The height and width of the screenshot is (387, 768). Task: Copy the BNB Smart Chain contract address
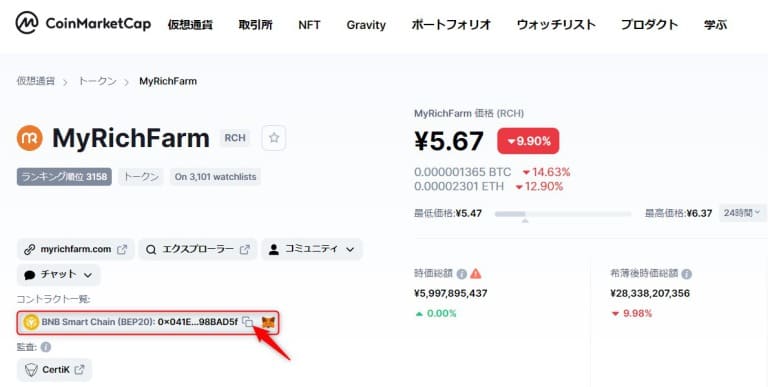click(248, 322)
